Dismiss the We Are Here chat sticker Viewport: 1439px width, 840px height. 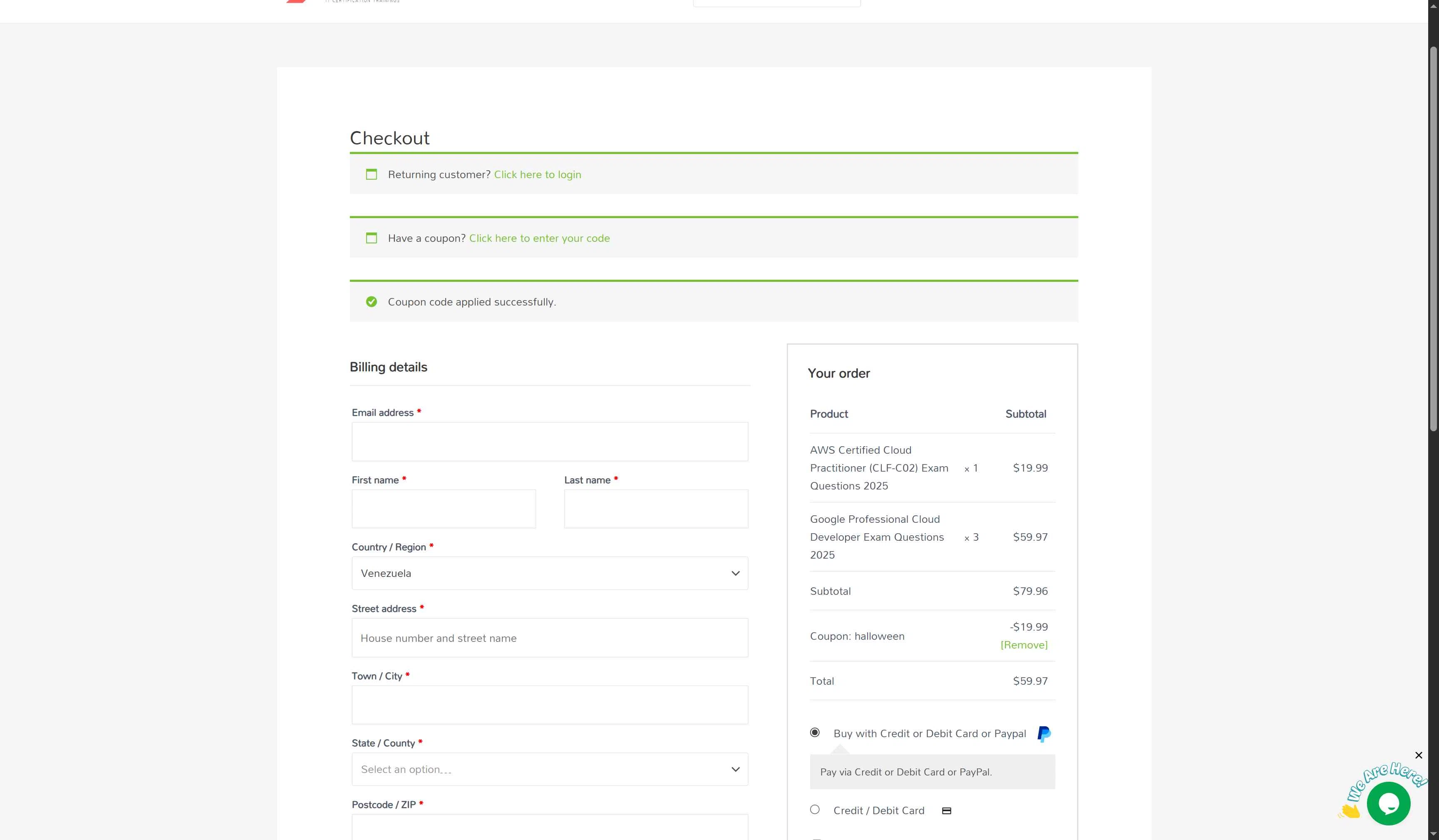pyautogui.click(x=1419, y=755)
